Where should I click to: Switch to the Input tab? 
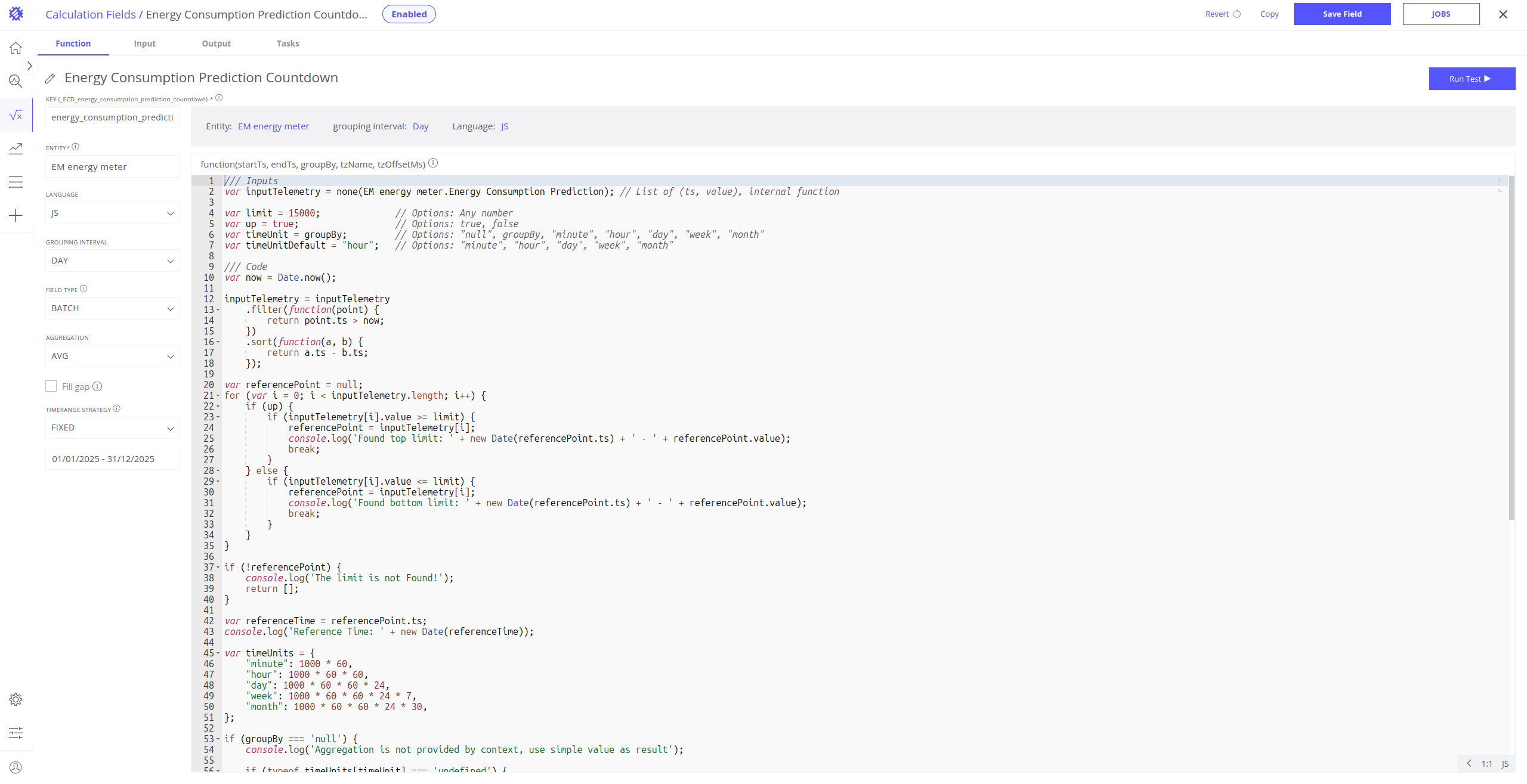tap(144, 44)
